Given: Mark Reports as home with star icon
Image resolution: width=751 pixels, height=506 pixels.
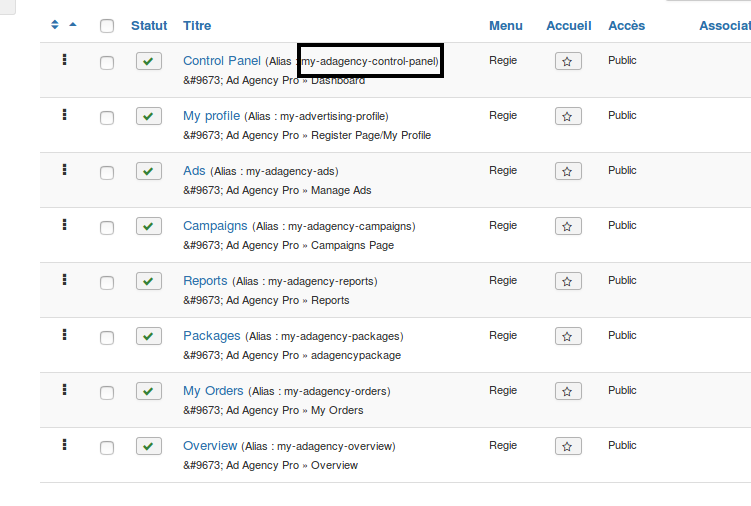Looking at the screenshot, I should (568, 281).
